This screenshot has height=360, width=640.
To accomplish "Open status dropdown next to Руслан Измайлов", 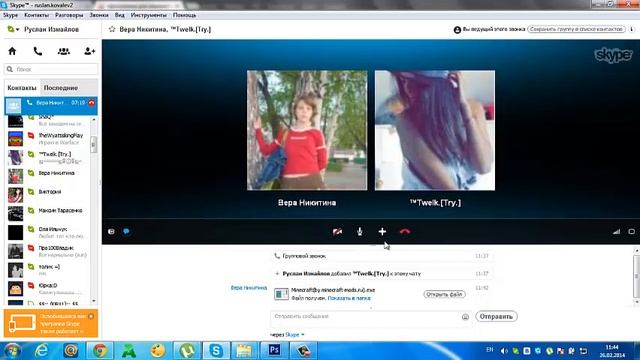I will (13, 29).
